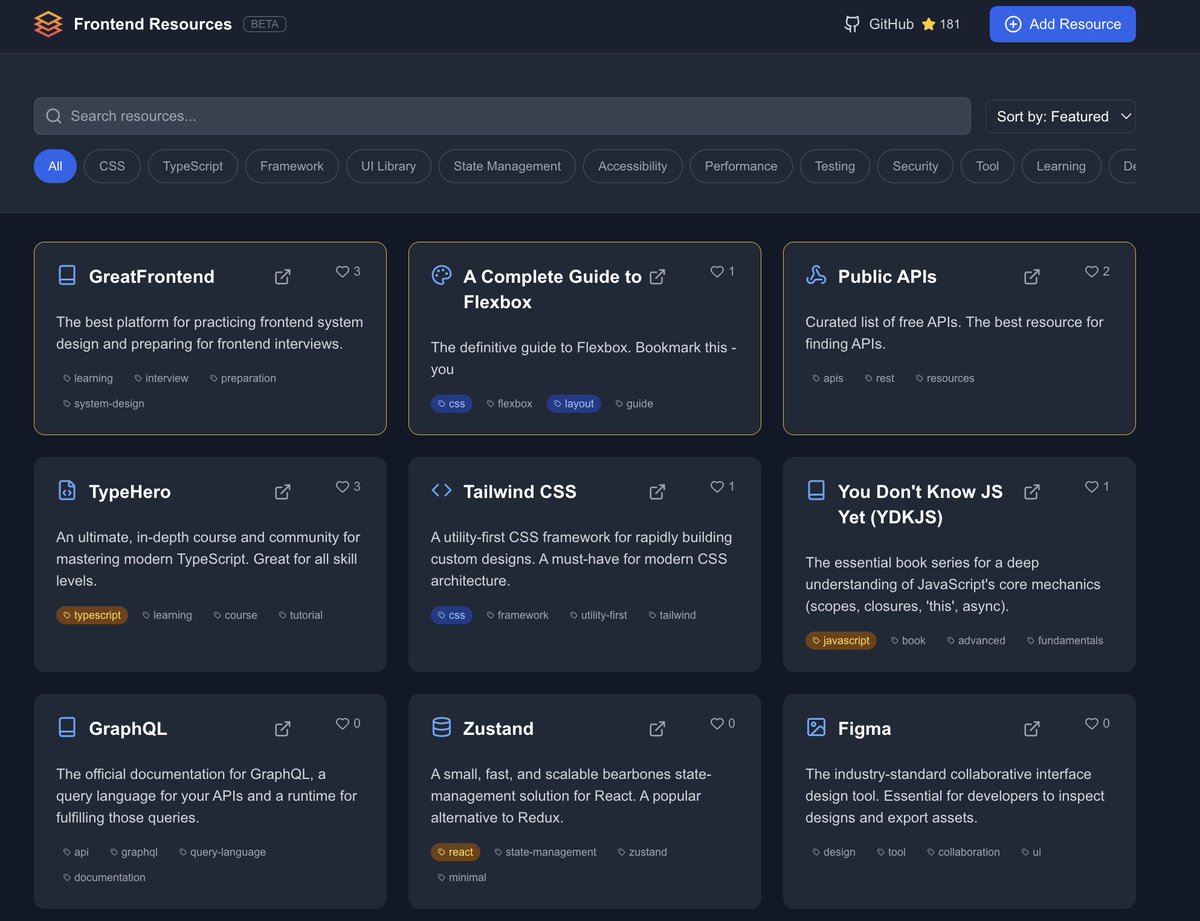Click the css tag on the Flexbox card
The image size is (1200, 921).
point(451,404)
